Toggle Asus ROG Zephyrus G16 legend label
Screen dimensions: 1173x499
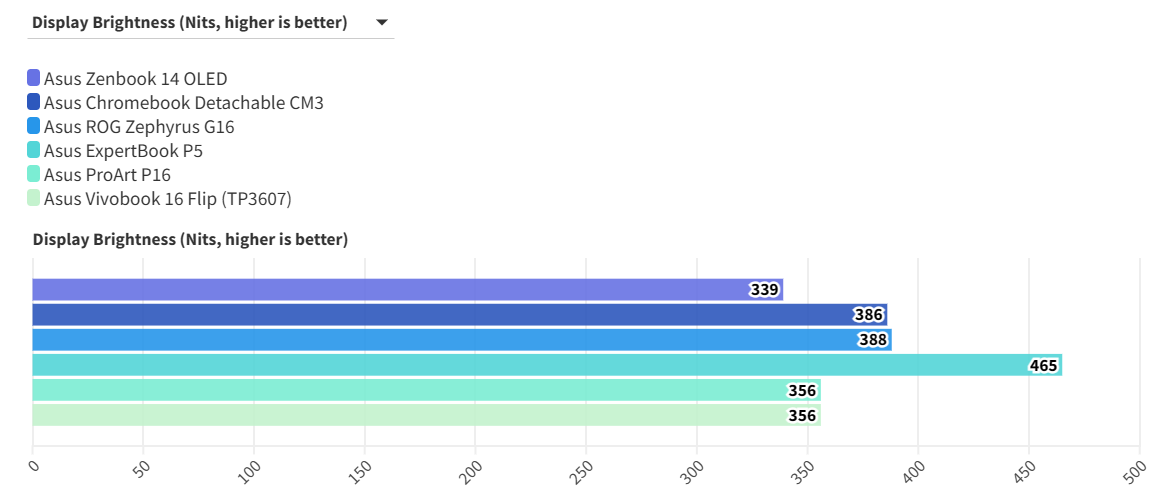[x=139, y=126]
